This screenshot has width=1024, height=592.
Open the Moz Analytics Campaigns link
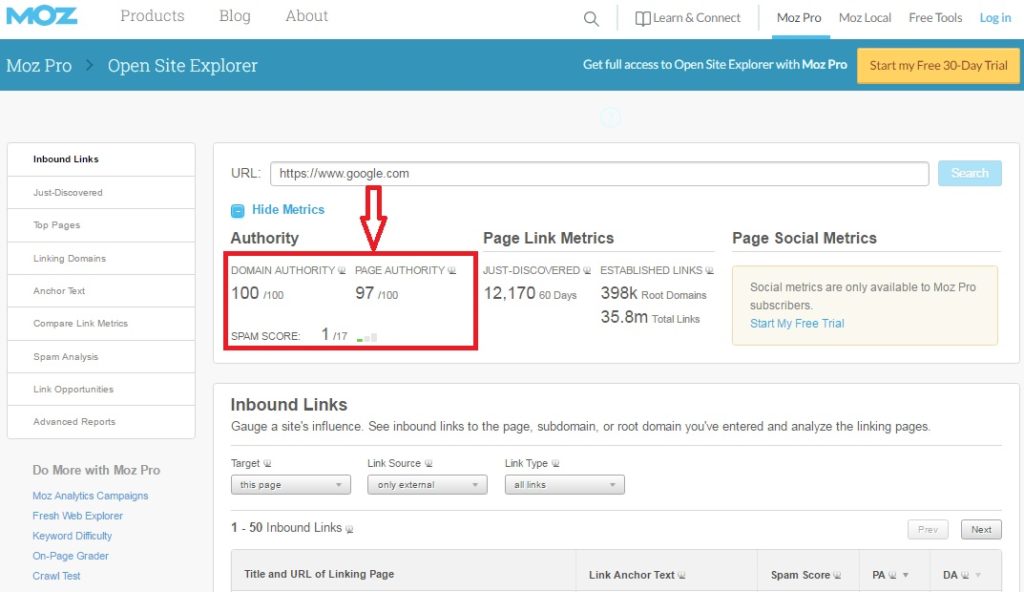tap(90, 496)
